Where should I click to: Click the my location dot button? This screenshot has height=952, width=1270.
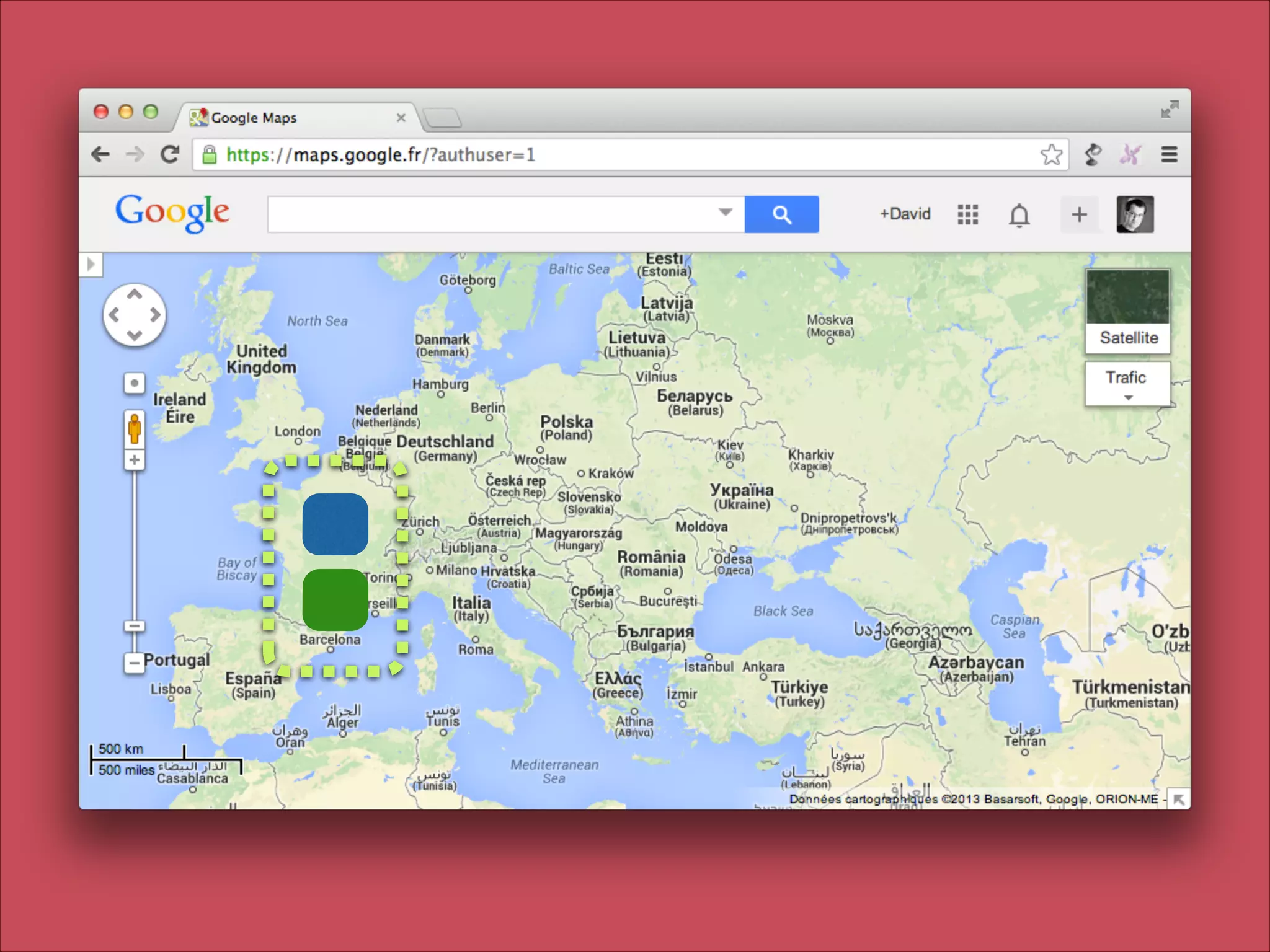(x=134, y=383)
